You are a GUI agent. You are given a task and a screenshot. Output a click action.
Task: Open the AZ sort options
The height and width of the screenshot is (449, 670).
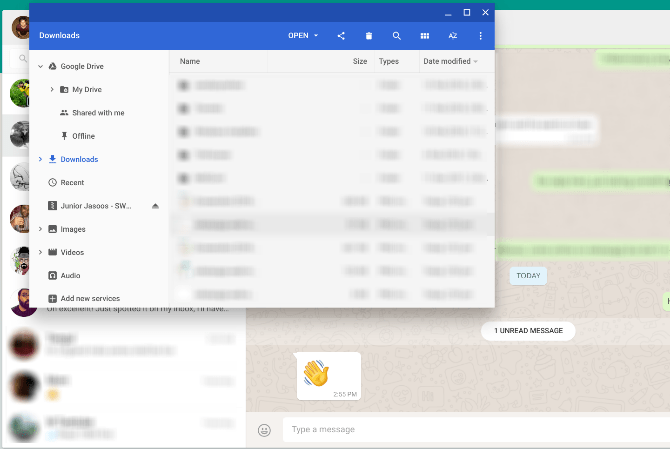(453, 36)
